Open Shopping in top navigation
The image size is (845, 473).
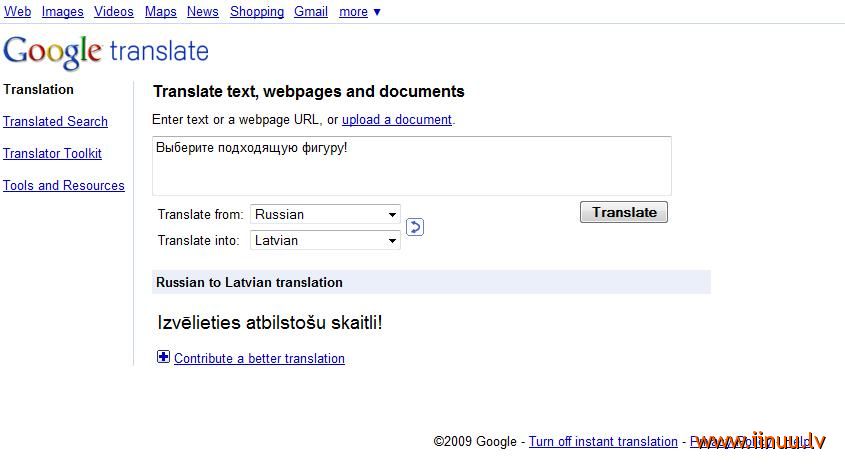pyautogui.click(x=257, y=11)
